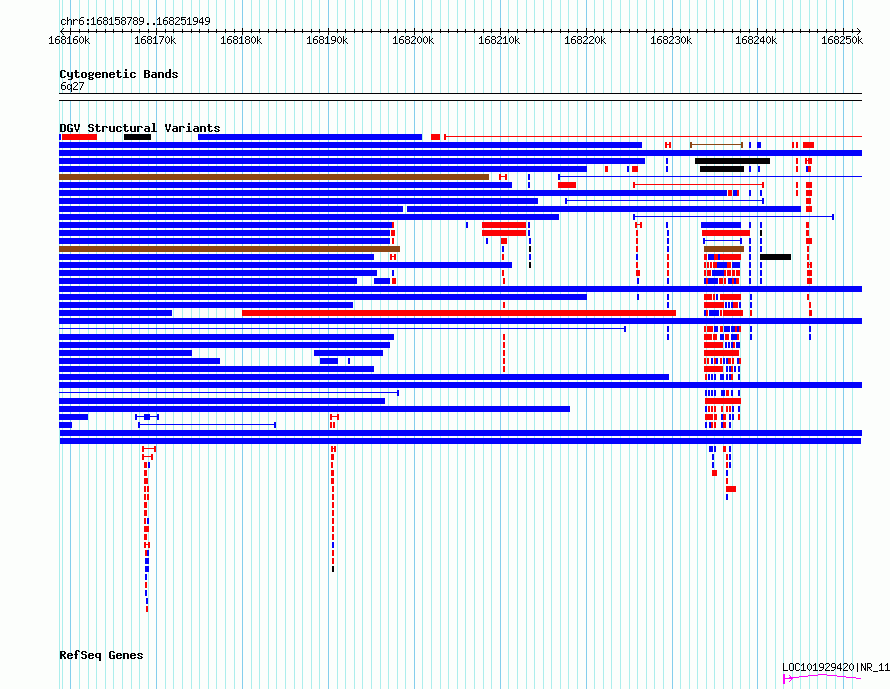Click the 168180k ruler label
Viewport: 890px width, 689px height.
[x=241, y=40]
